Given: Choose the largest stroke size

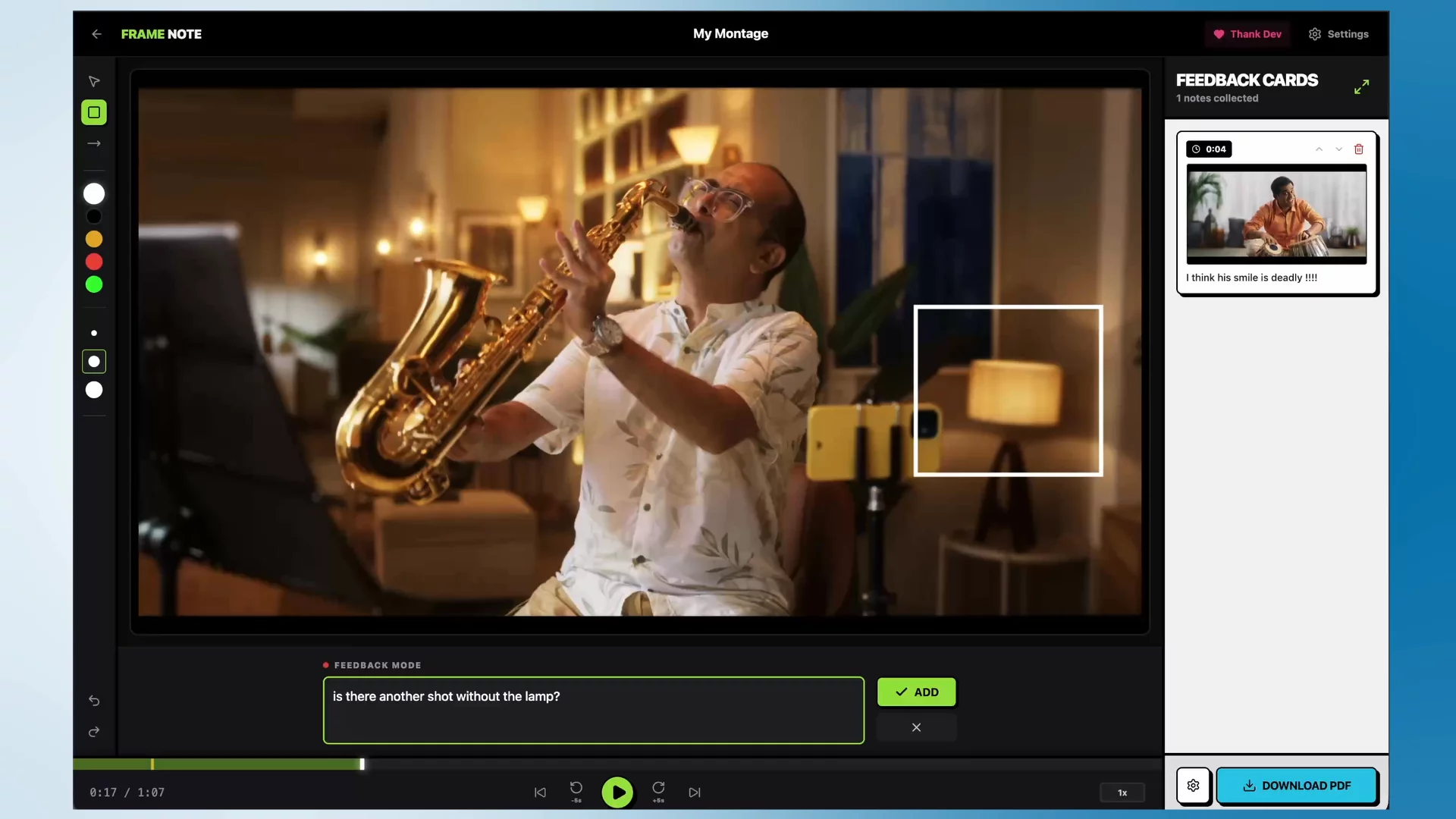Looking at the screenshot, I should (94, 390).
